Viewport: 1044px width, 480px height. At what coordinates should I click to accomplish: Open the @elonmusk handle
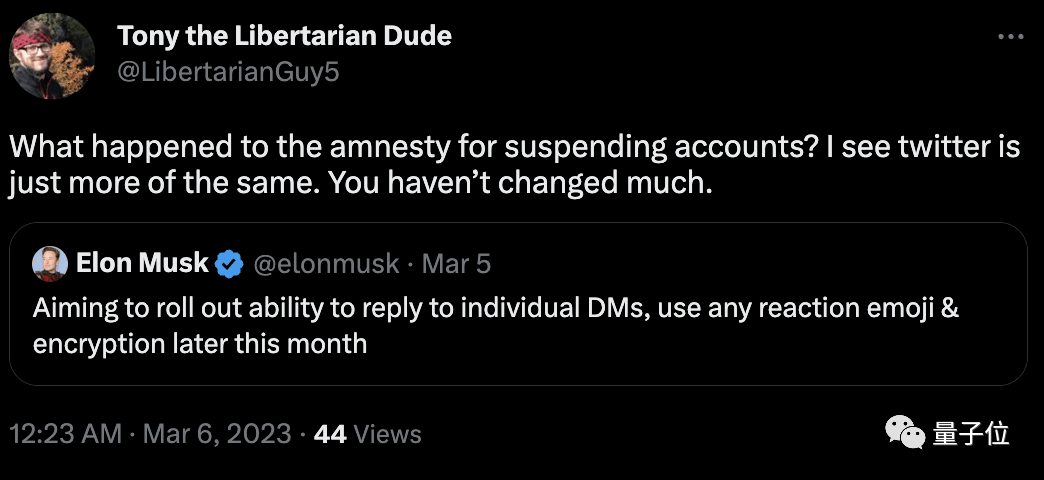(x=326, y=264)
